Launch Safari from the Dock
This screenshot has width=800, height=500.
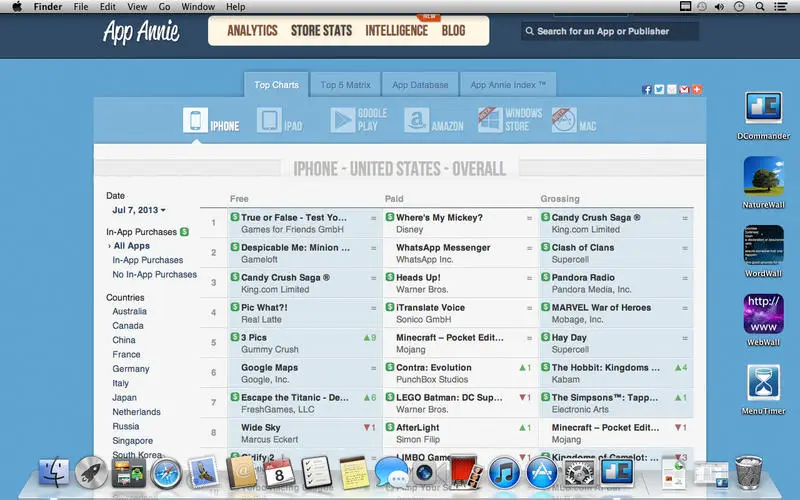click(166, 473)
